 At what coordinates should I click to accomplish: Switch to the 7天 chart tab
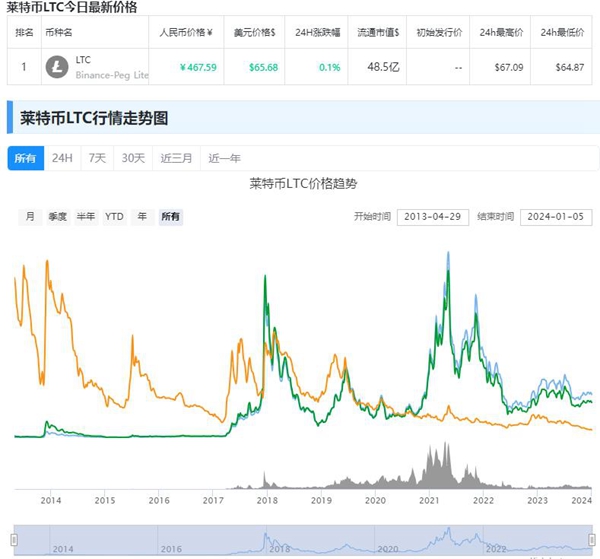click(97, 158)
